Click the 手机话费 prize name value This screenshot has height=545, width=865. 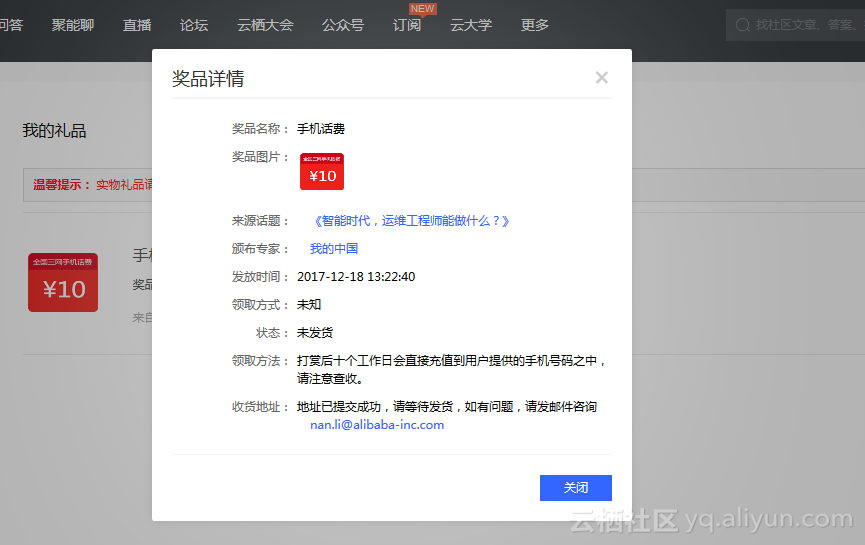click(321, 129)
